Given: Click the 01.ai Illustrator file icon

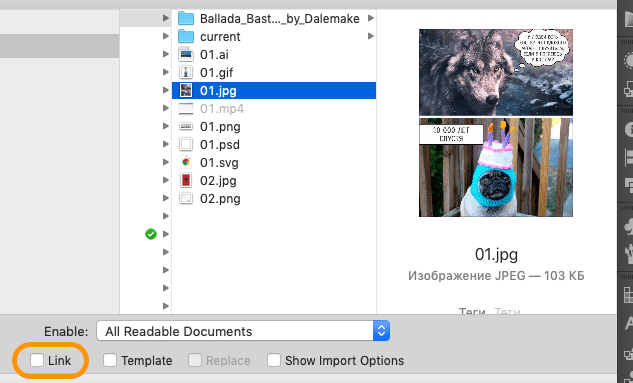Looking at the screenshot, I should [x=186, y=54].
